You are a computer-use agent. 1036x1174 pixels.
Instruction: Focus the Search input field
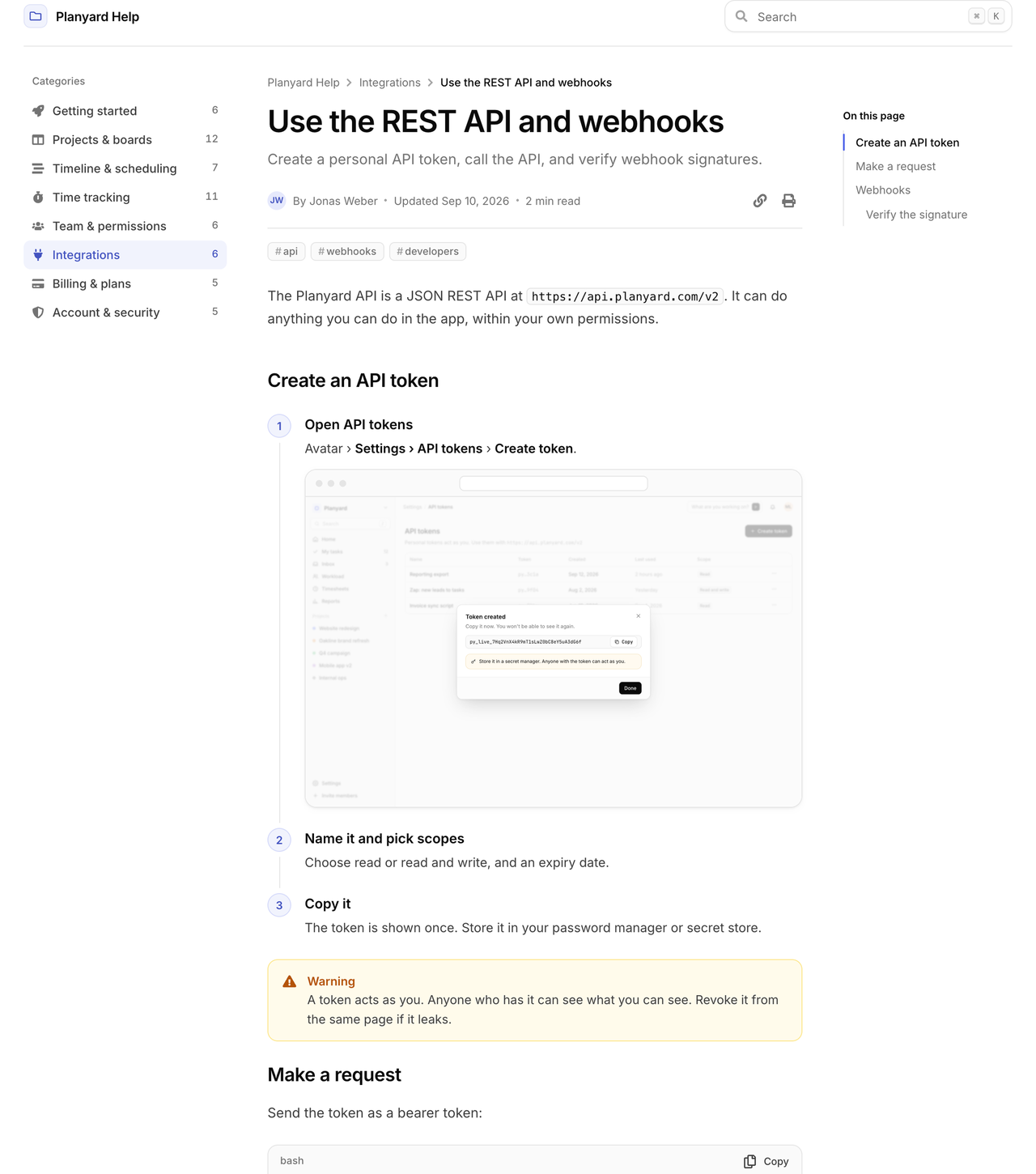(868, 16)
